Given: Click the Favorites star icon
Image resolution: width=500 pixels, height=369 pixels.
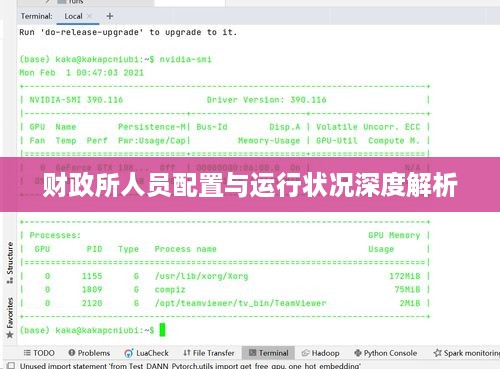Looking at the screenshot, I should pyautogui.click(x=10, y=334).
